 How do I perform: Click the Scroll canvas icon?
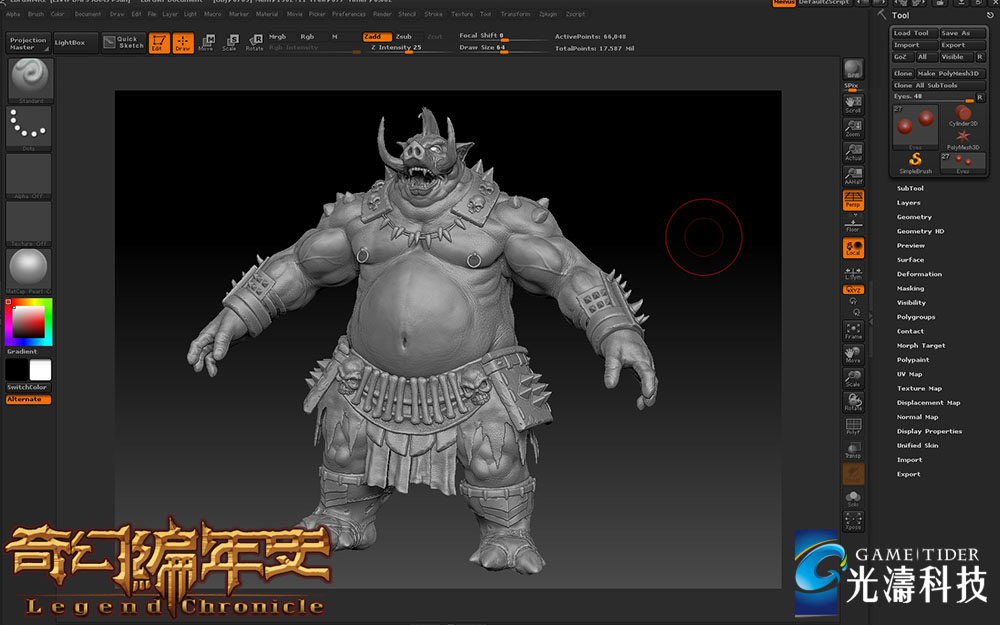coord(853,104)
